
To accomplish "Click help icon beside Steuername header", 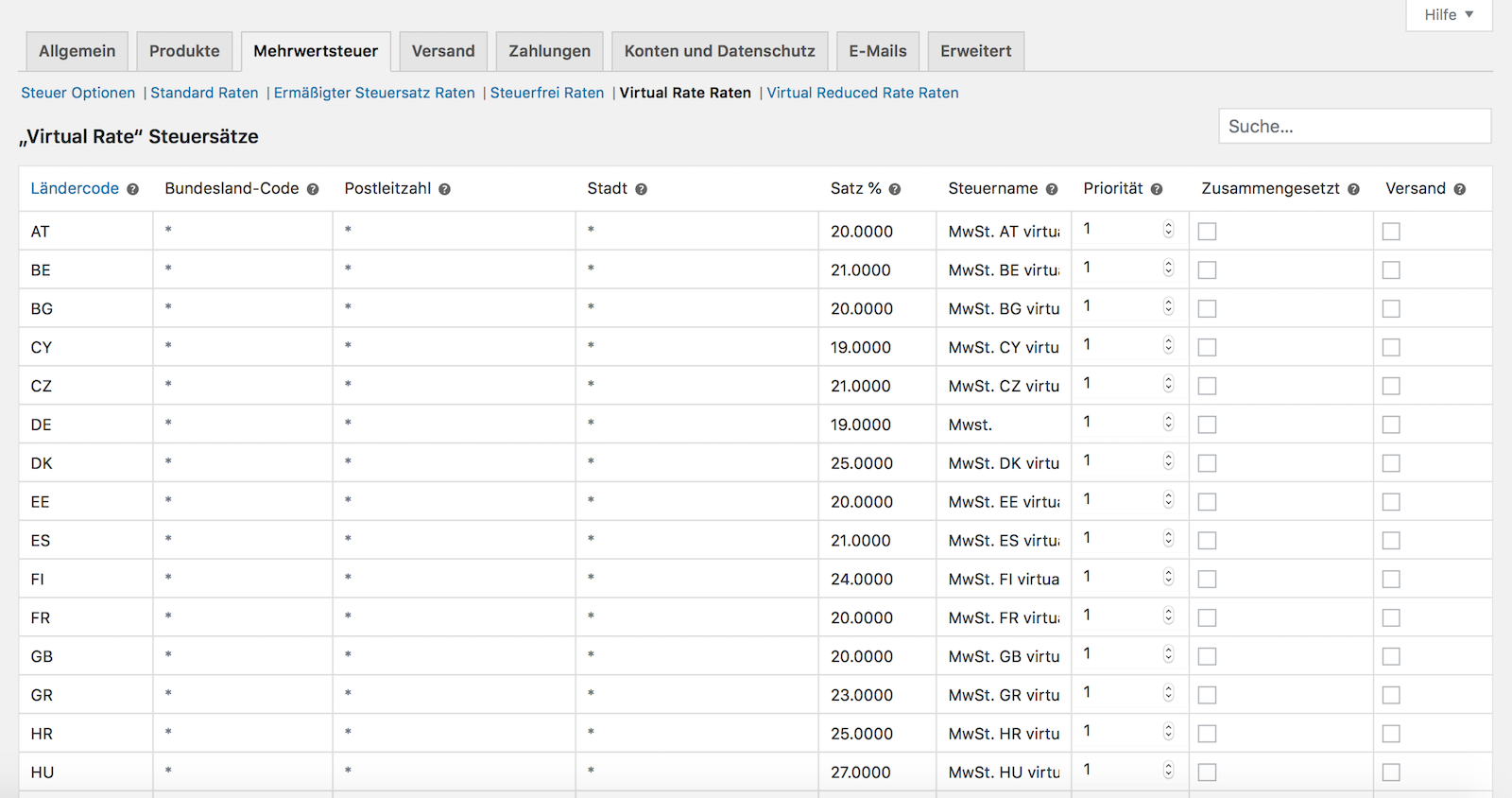I will pos(1052,189).
